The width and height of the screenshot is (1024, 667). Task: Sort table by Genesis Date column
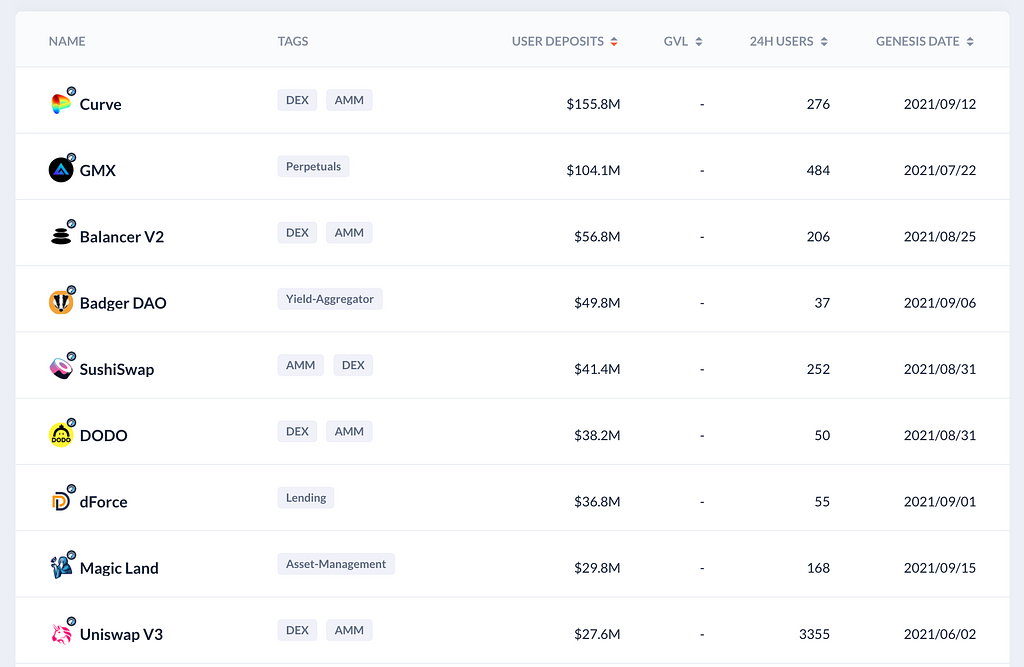(924, 42)
